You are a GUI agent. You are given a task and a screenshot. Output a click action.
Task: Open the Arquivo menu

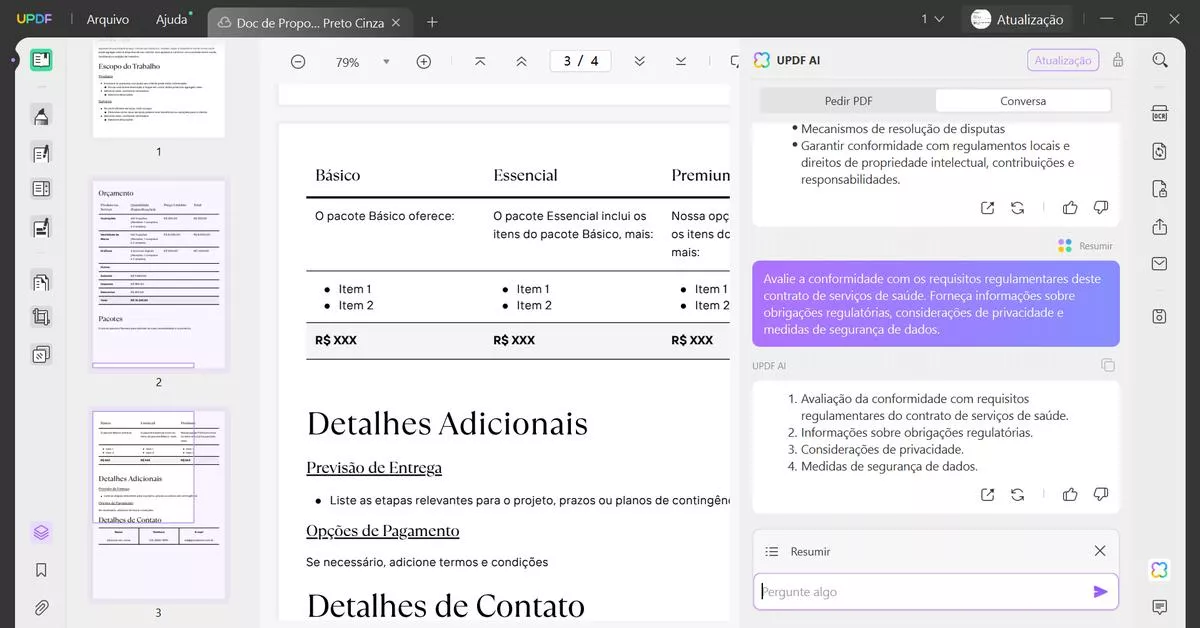(108, 20)
